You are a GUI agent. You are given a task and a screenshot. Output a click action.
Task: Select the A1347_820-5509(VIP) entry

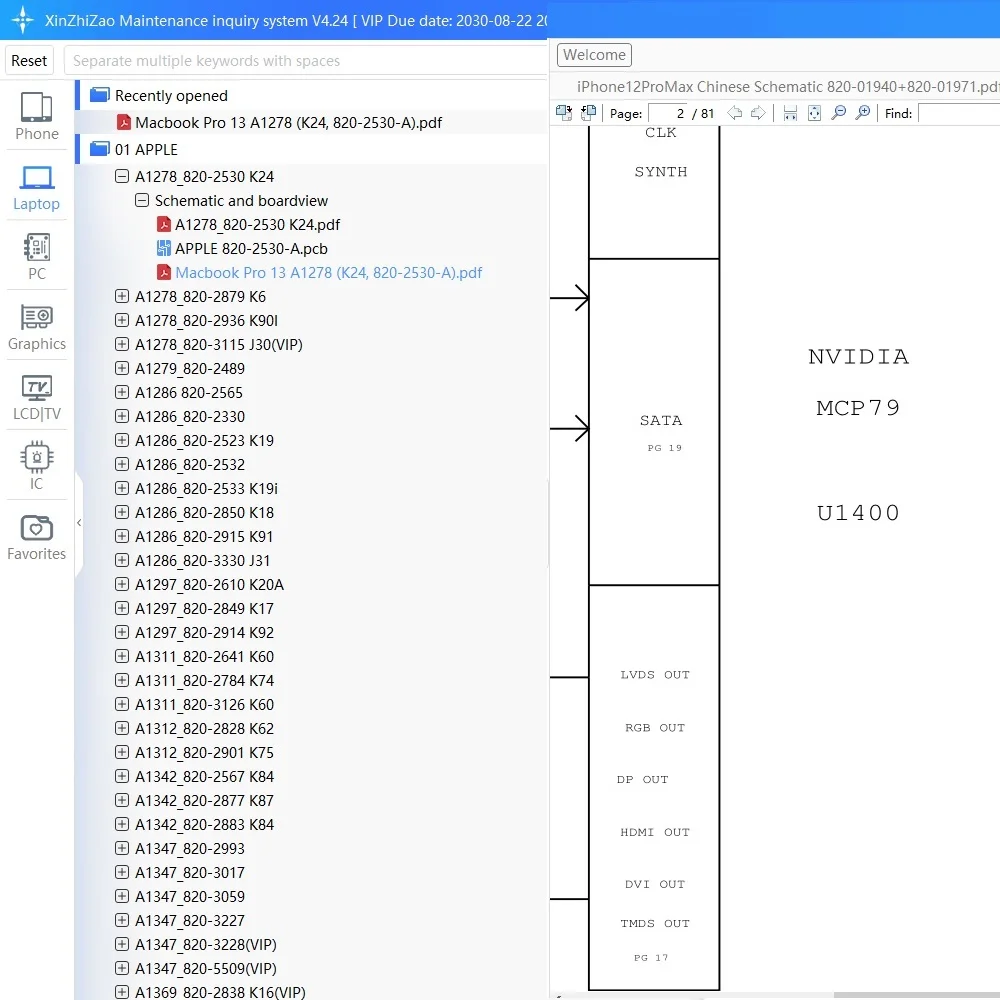(205, 969)
